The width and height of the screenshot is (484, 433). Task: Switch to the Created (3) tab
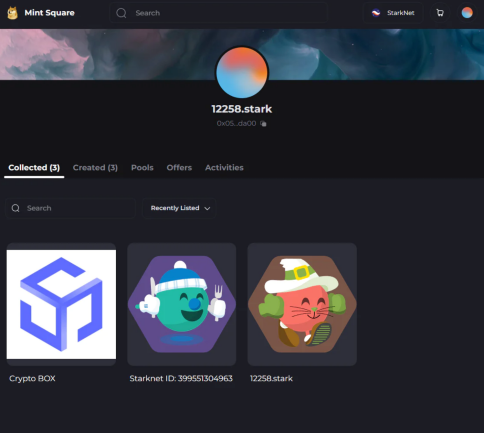point(95,167)
